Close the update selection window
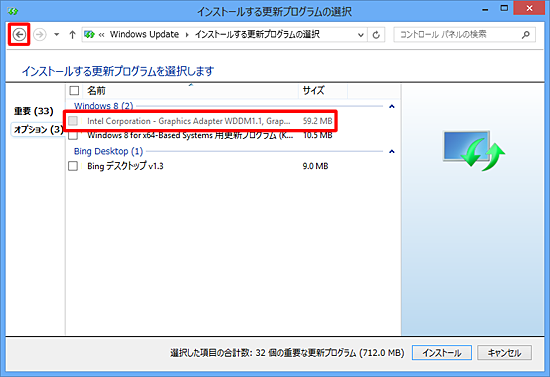Screen dimensions: 550x377 (529, 8)
